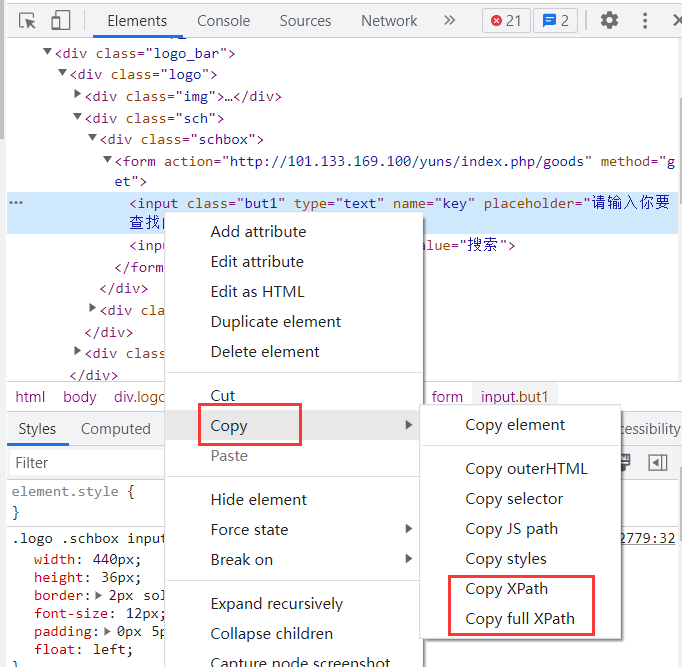This screenshot has width=682, height=667.
Task: Collapse the div class logo_bar node
Action: 47,52
